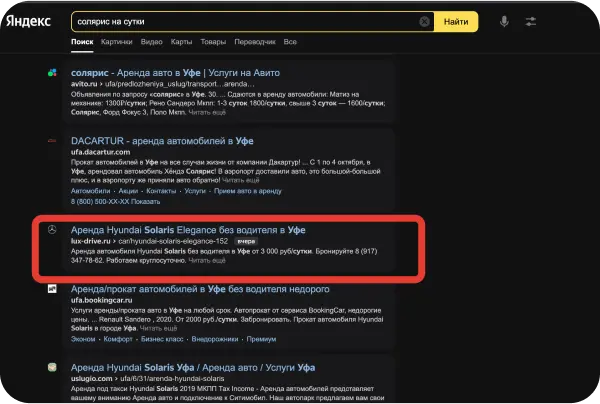Expand Читать ещё in the bookingcar snippet
This screenshot has height=404, width=600.
click(x=158, y=328)
